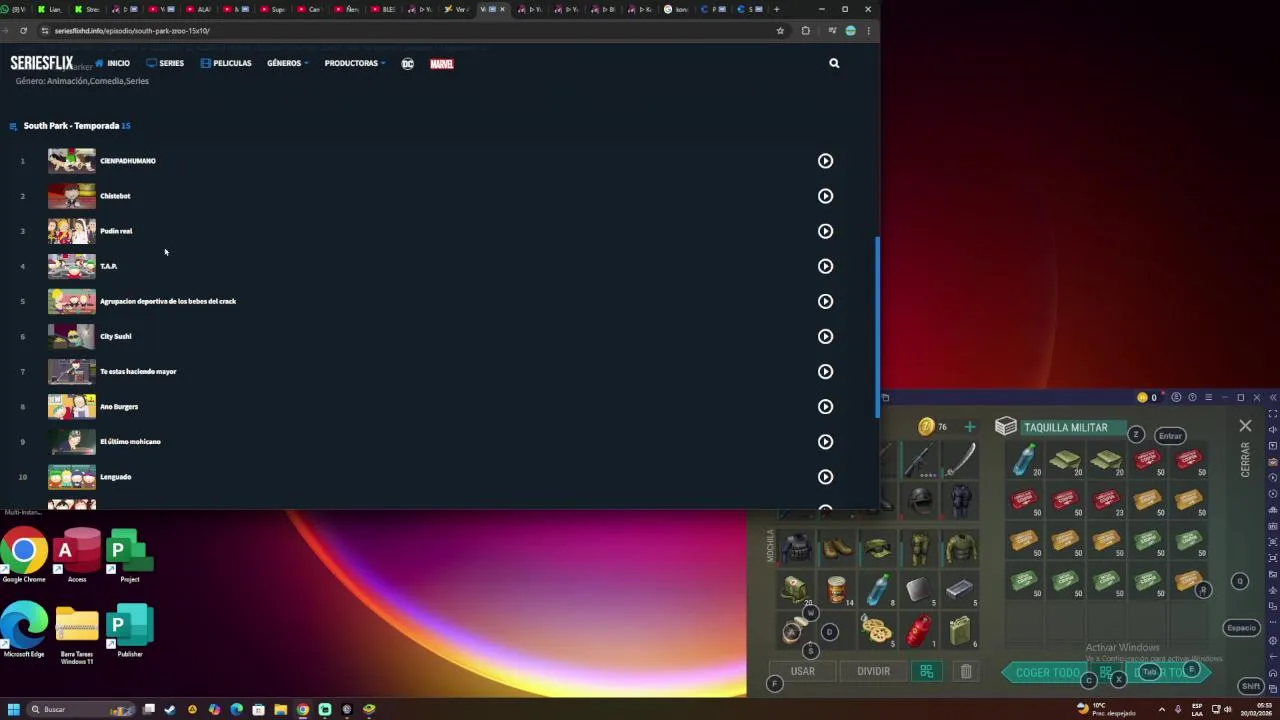Click the episode title Agrupacion deportiva de los bebes del crack
The width and height of the screenshot is (1280, 720).
168,301
